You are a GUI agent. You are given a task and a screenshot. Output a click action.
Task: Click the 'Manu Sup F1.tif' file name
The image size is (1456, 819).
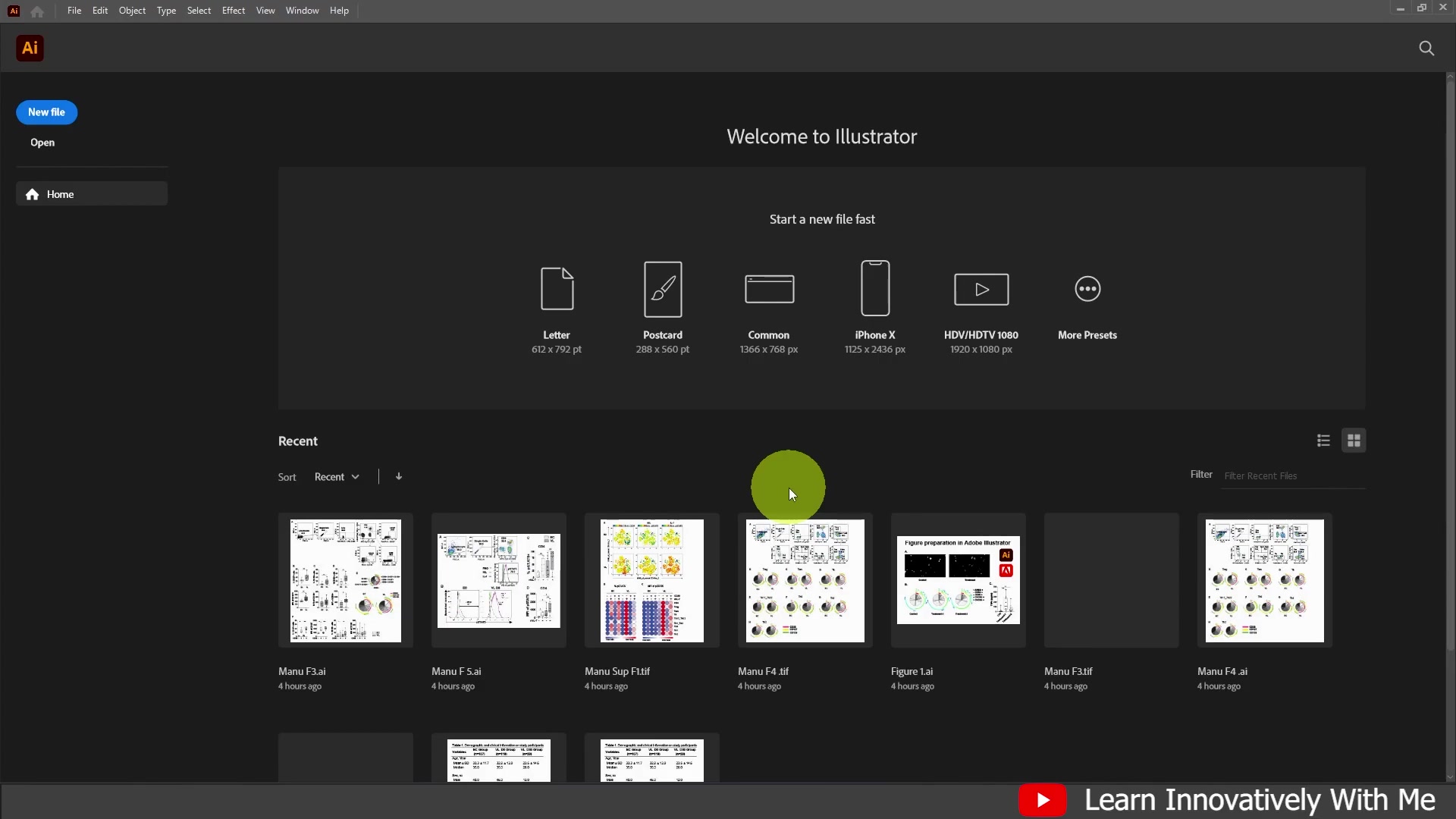point(617,671)
